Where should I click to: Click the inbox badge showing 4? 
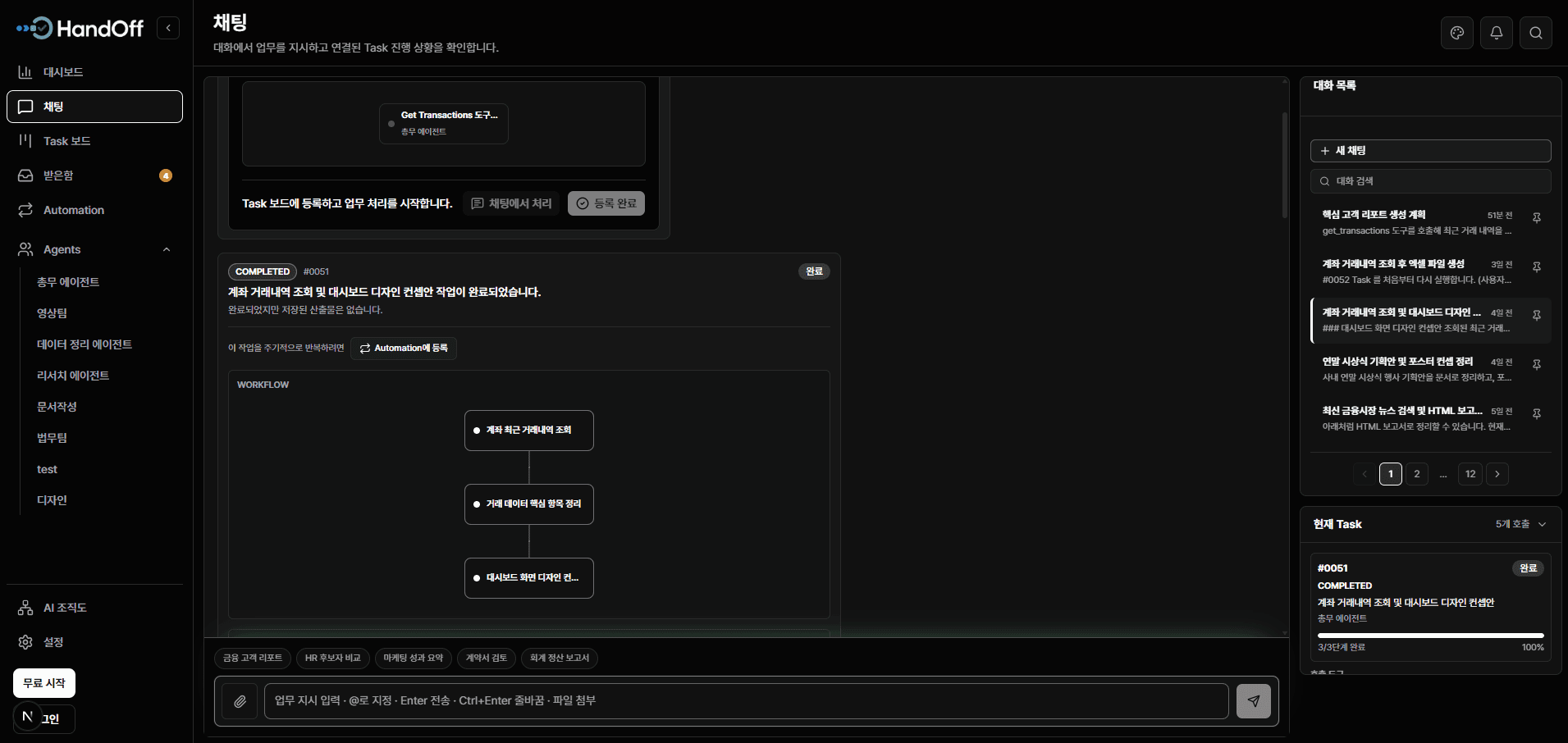166,175
